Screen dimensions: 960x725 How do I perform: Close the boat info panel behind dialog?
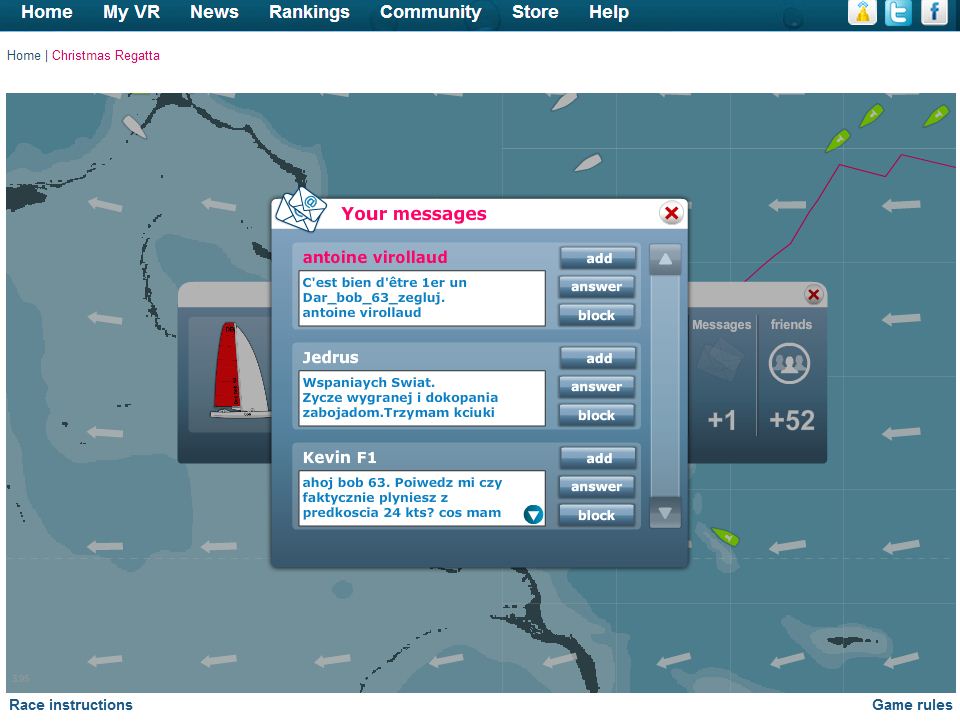coord(813,295)
